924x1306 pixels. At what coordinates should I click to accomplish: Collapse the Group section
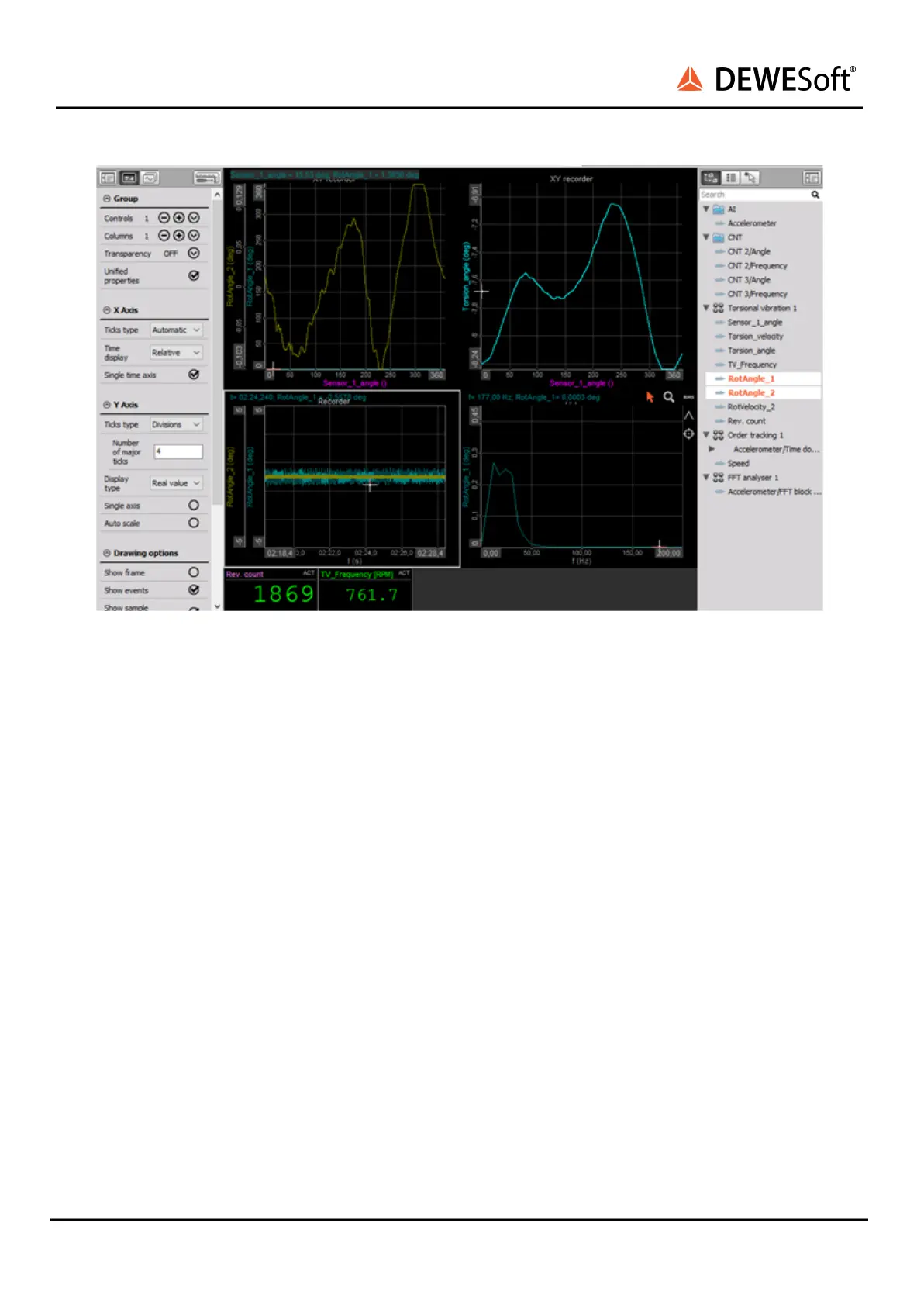coord(107,199)
